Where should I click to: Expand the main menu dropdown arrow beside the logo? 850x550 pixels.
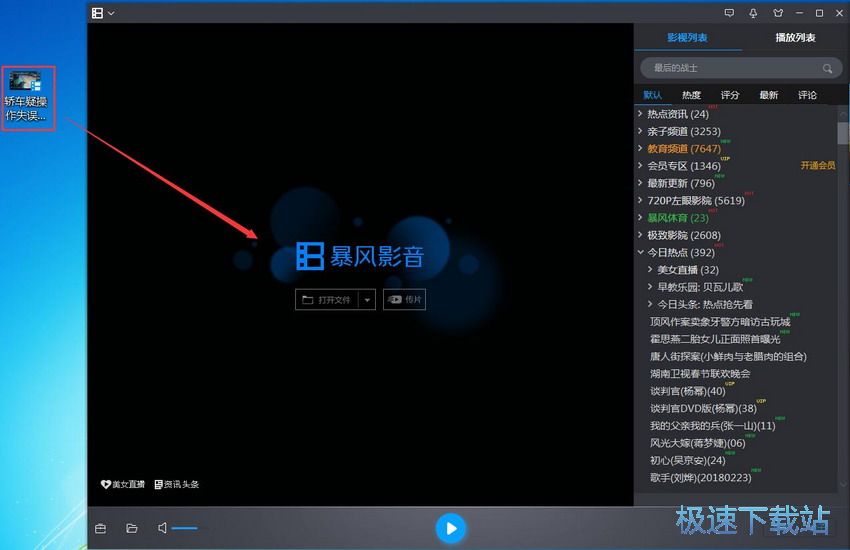[111, 13]
